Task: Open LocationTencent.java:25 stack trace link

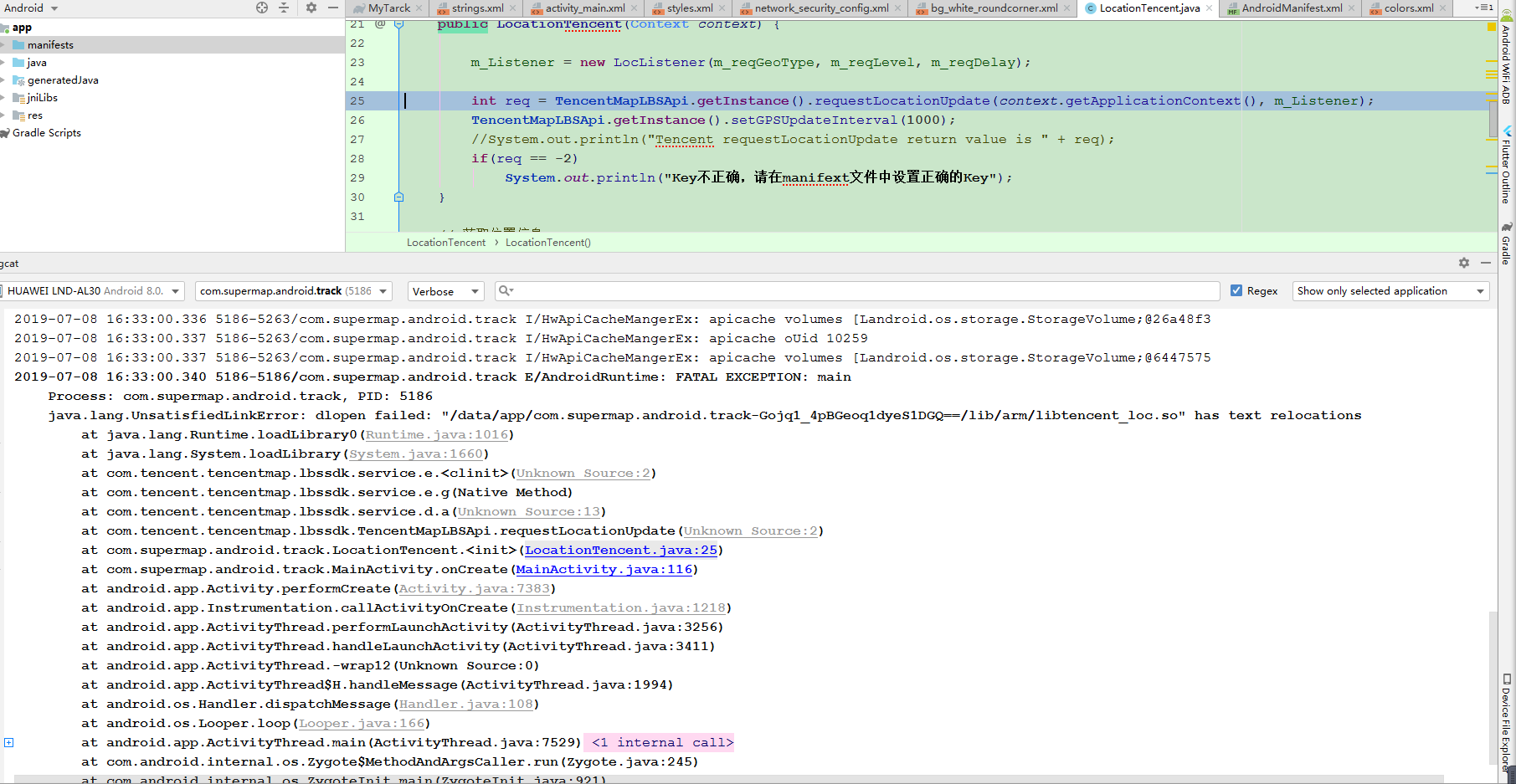Action: (x=620, y=550)
